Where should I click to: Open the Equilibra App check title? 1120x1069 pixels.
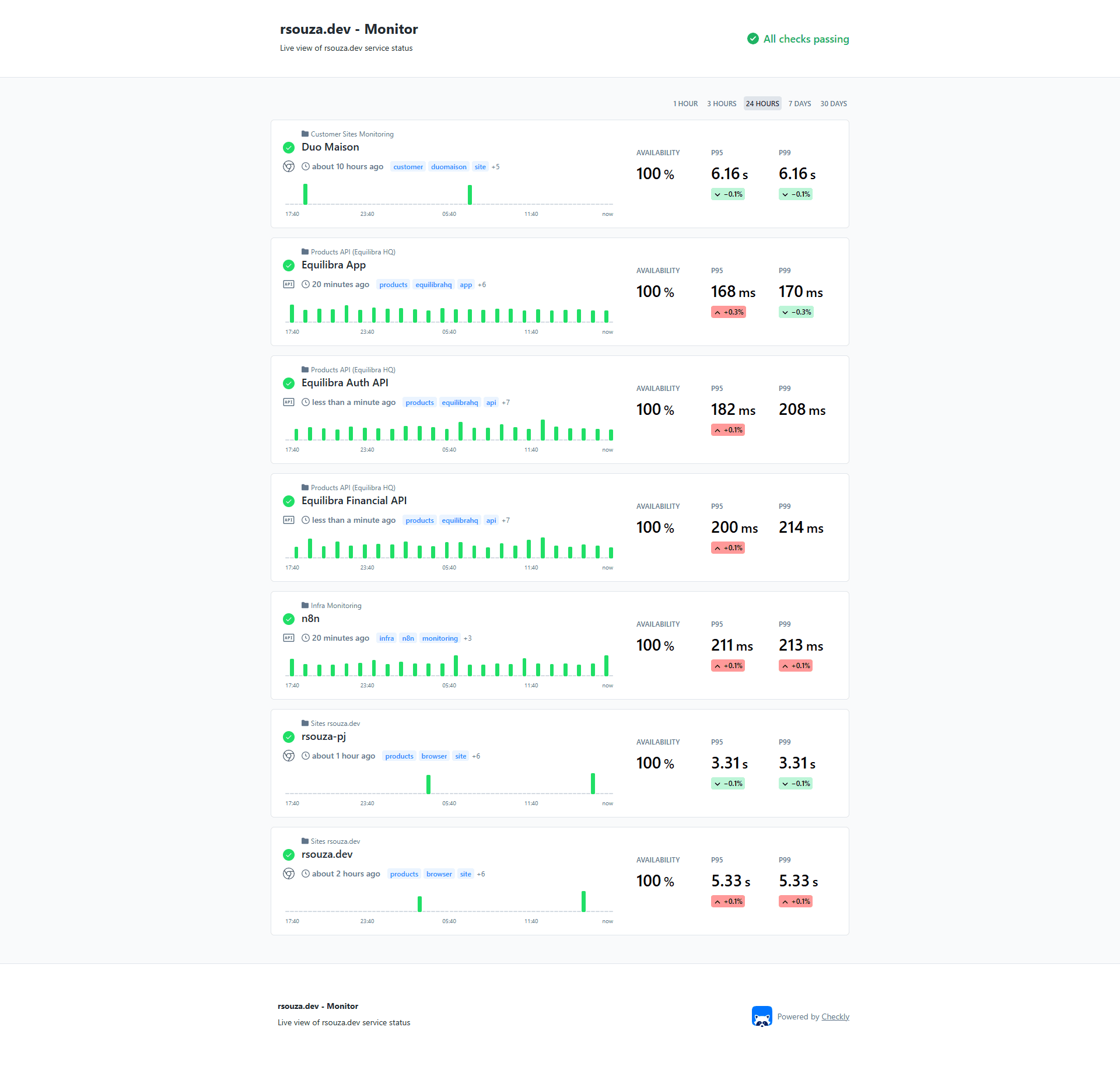pos(334,265)
